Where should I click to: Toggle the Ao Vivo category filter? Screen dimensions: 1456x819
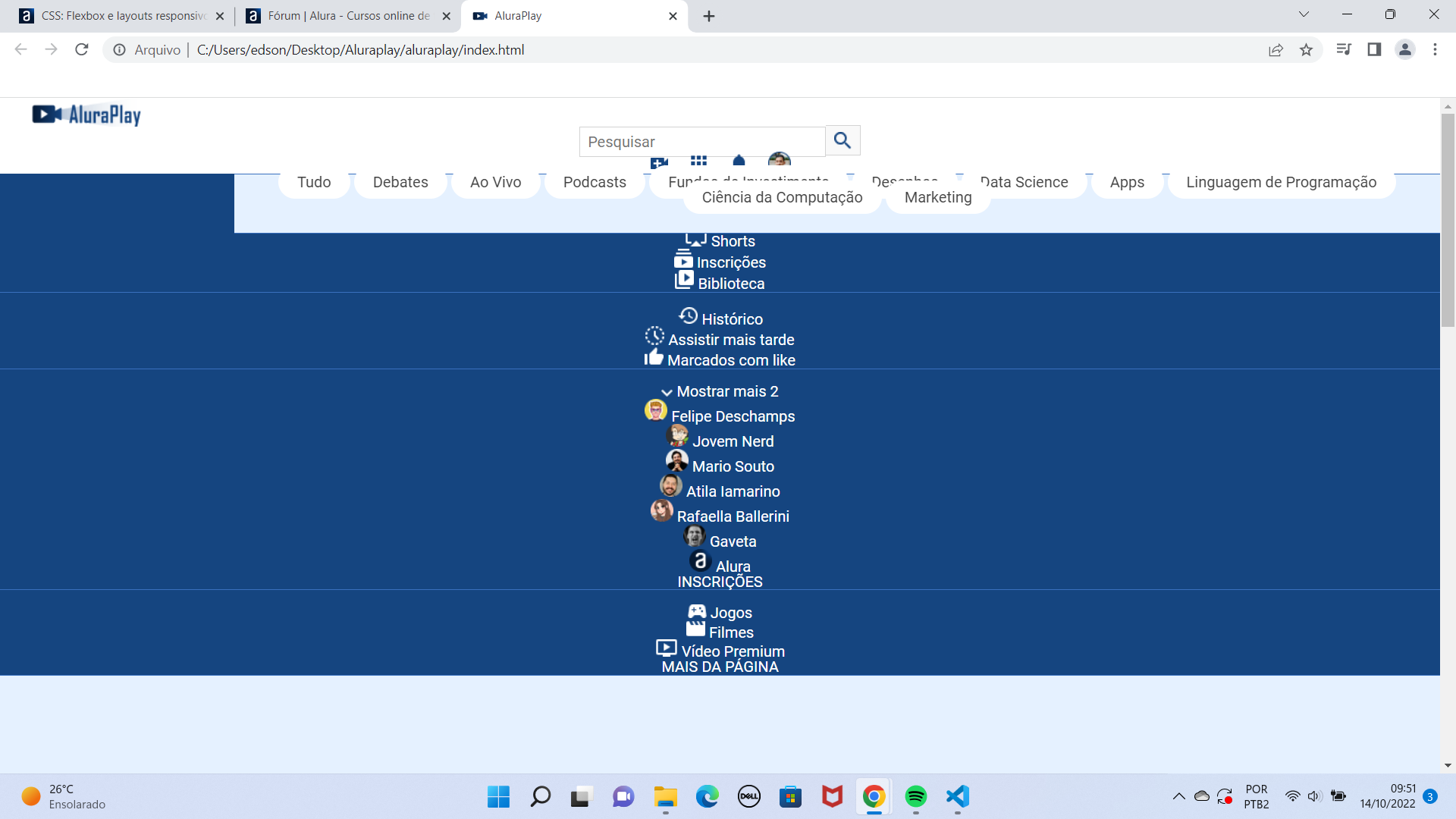pyautogui.click(x=495, y=183)
